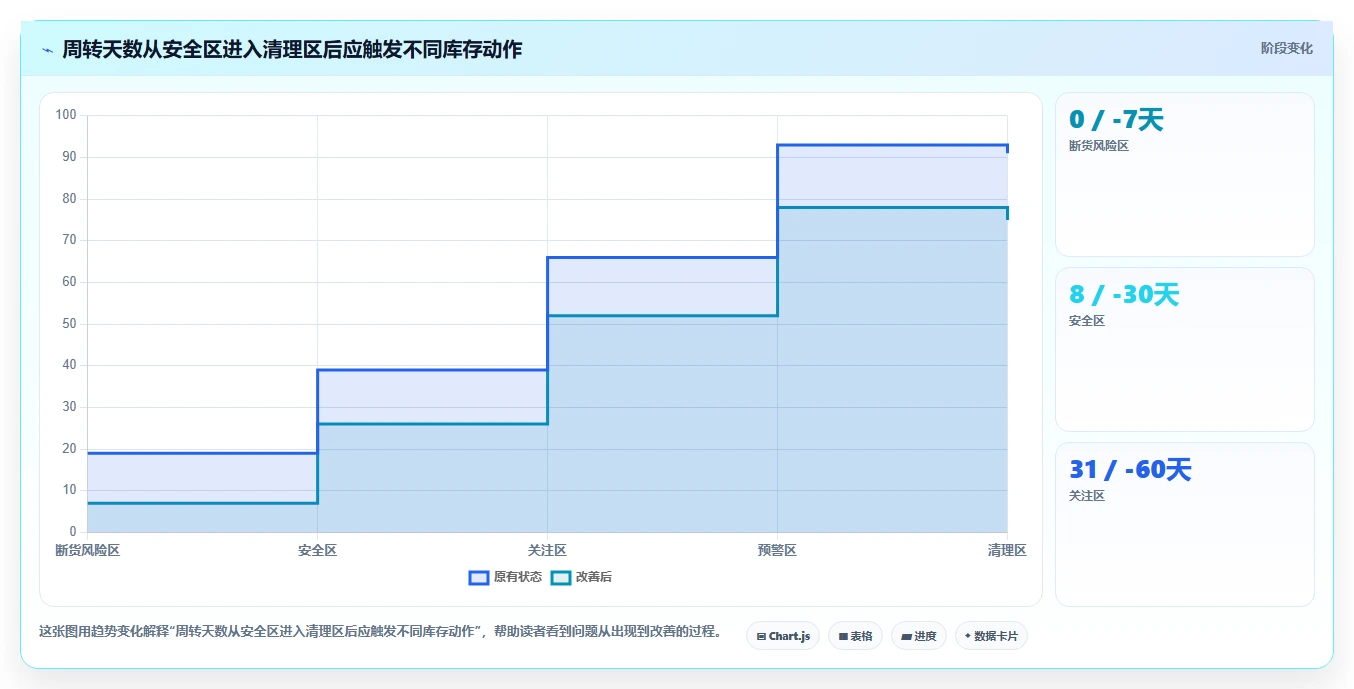Click the value 8 / -30天
Screen dimensions: 1354x689
[1124, 295]
